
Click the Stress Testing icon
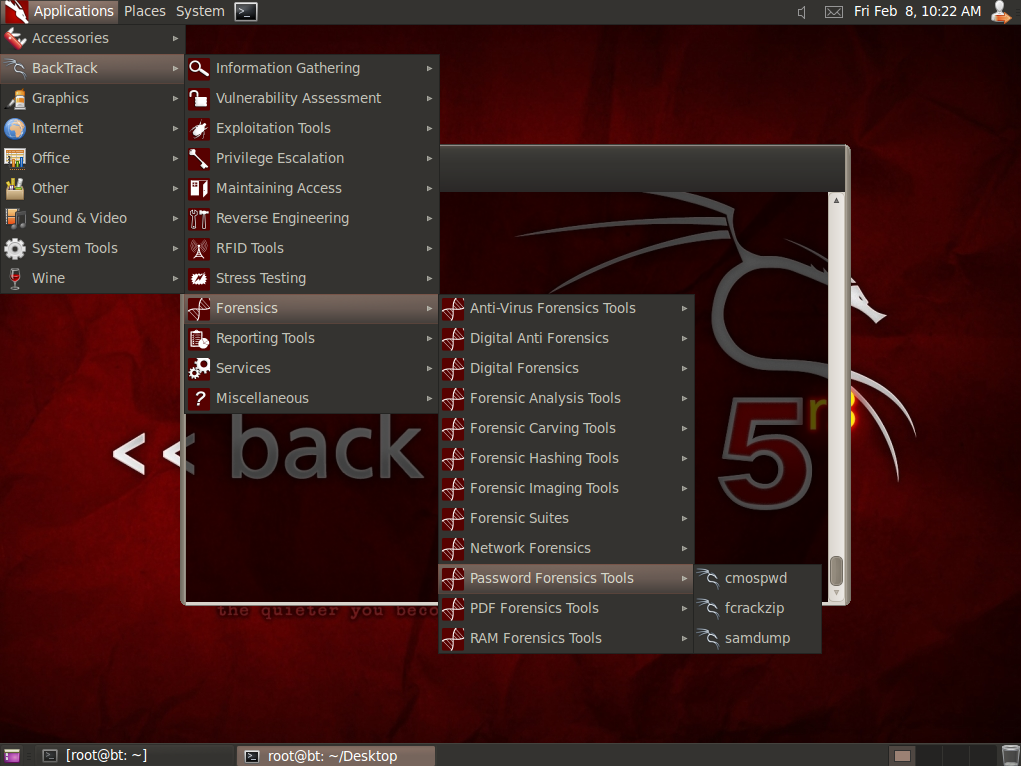click(x=199, y=278)
